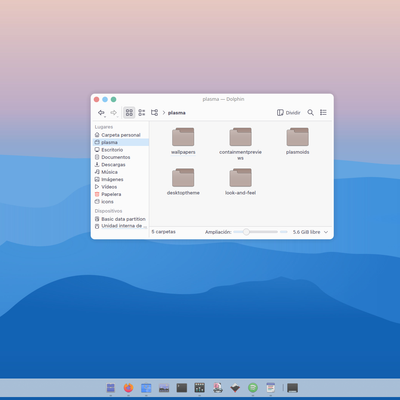Launch the terminal from the dock
This screenshot has height=400, width=400.
182,388
